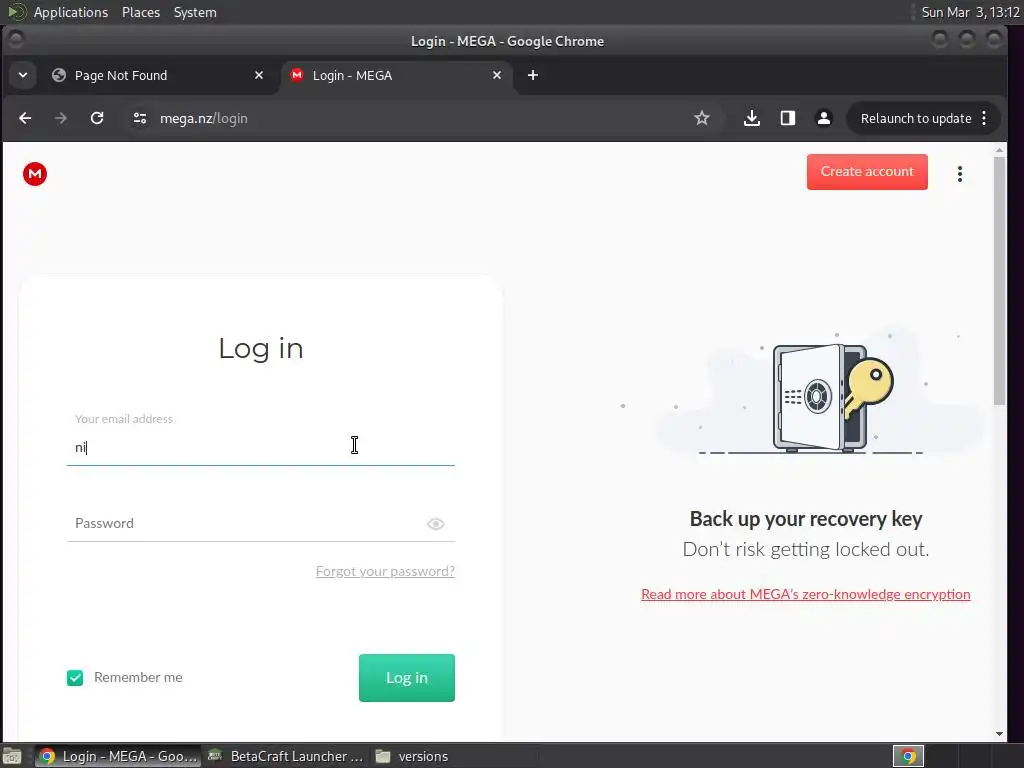Select Login - MEGA Chrome taskbar item
The height and width of the screenshot is (768, 1024).
[x=118, y=756]
